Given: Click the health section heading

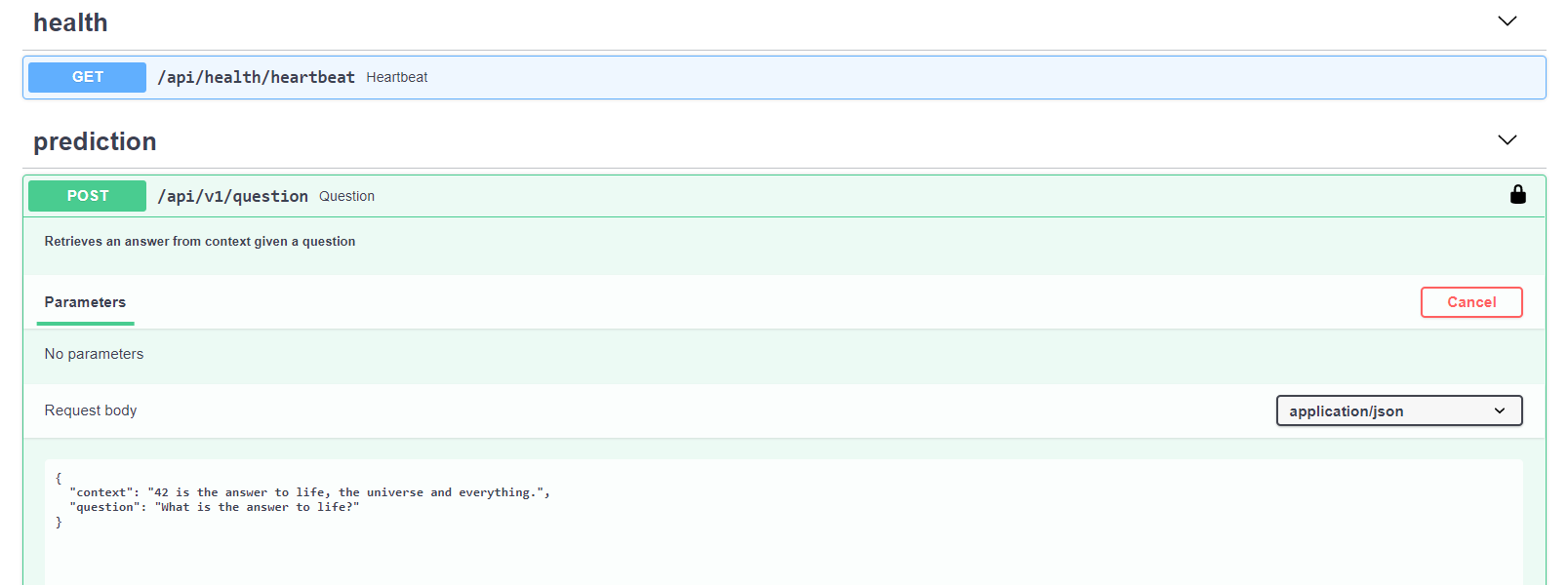Looking at the screenshot, I should tap(70, 22).
